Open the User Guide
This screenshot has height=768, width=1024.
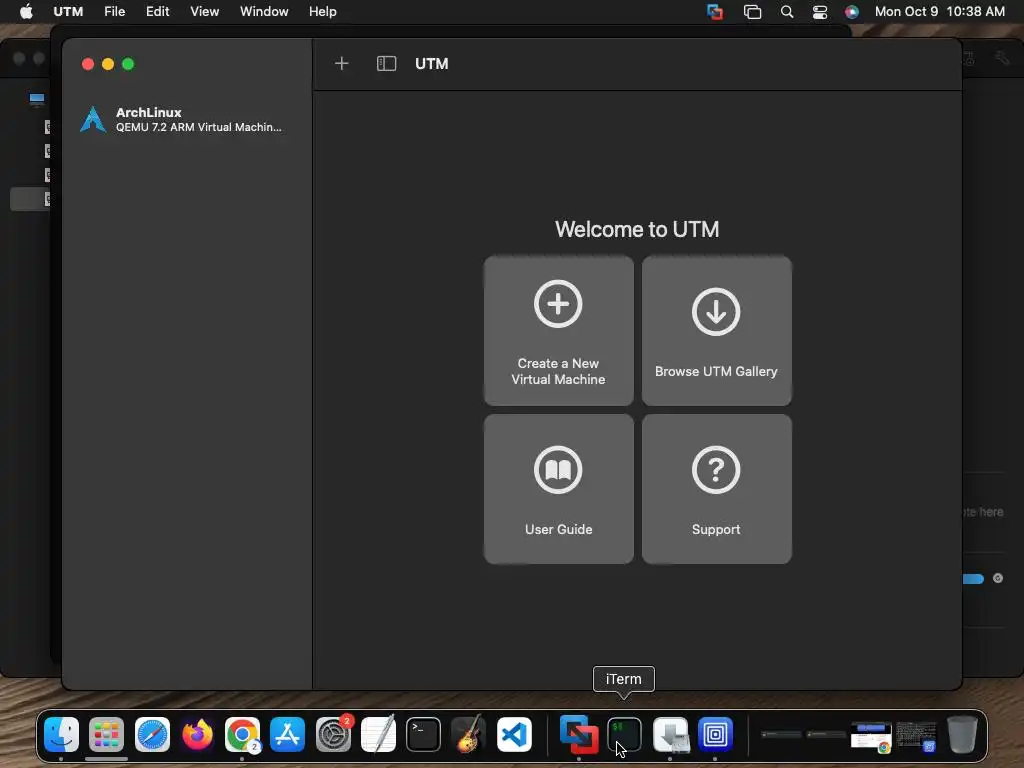(558, 488)
